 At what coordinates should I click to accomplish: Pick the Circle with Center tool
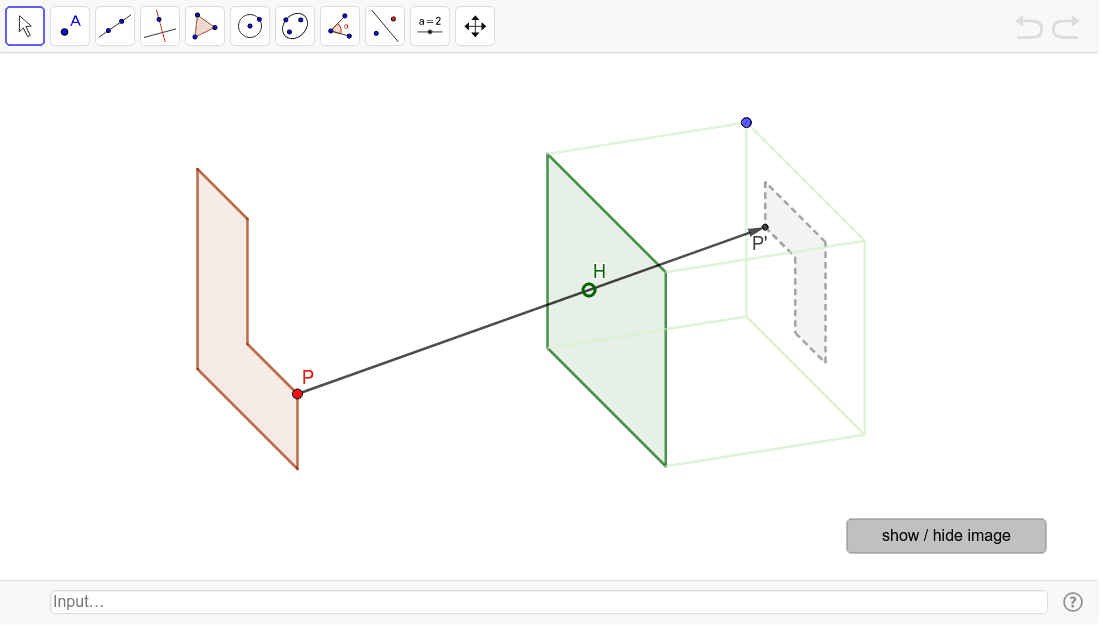[249, 25]
